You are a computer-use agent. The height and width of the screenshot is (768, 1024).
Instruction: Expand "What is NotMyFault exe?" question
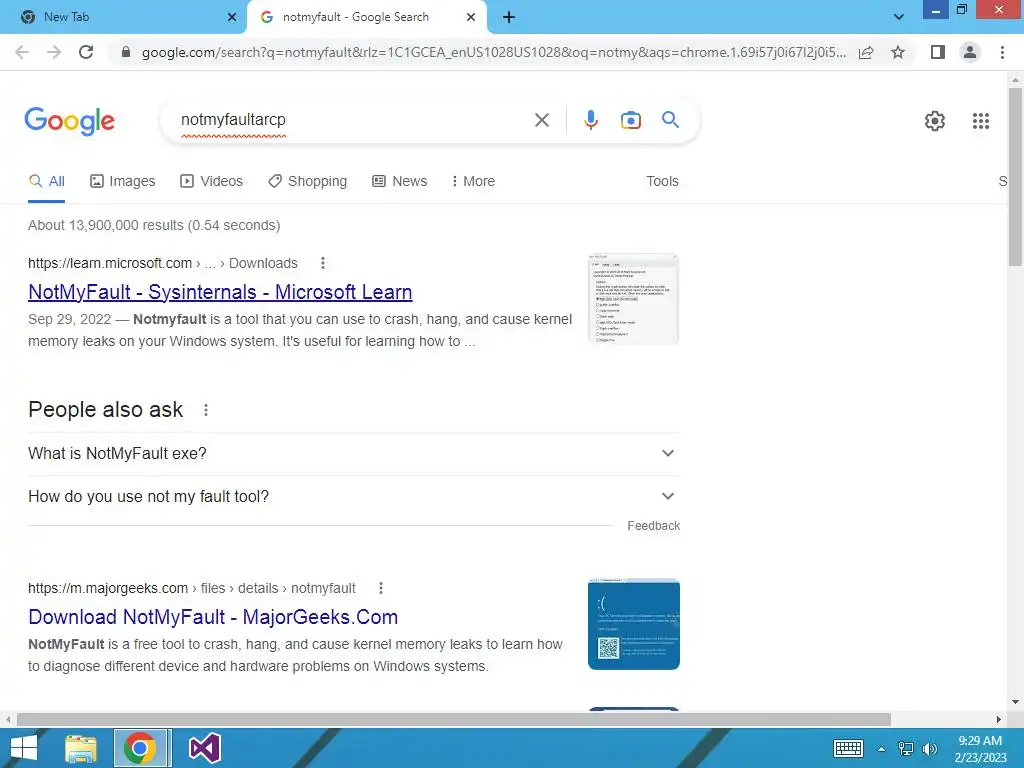pyautogui.click(x=354, y=454)
